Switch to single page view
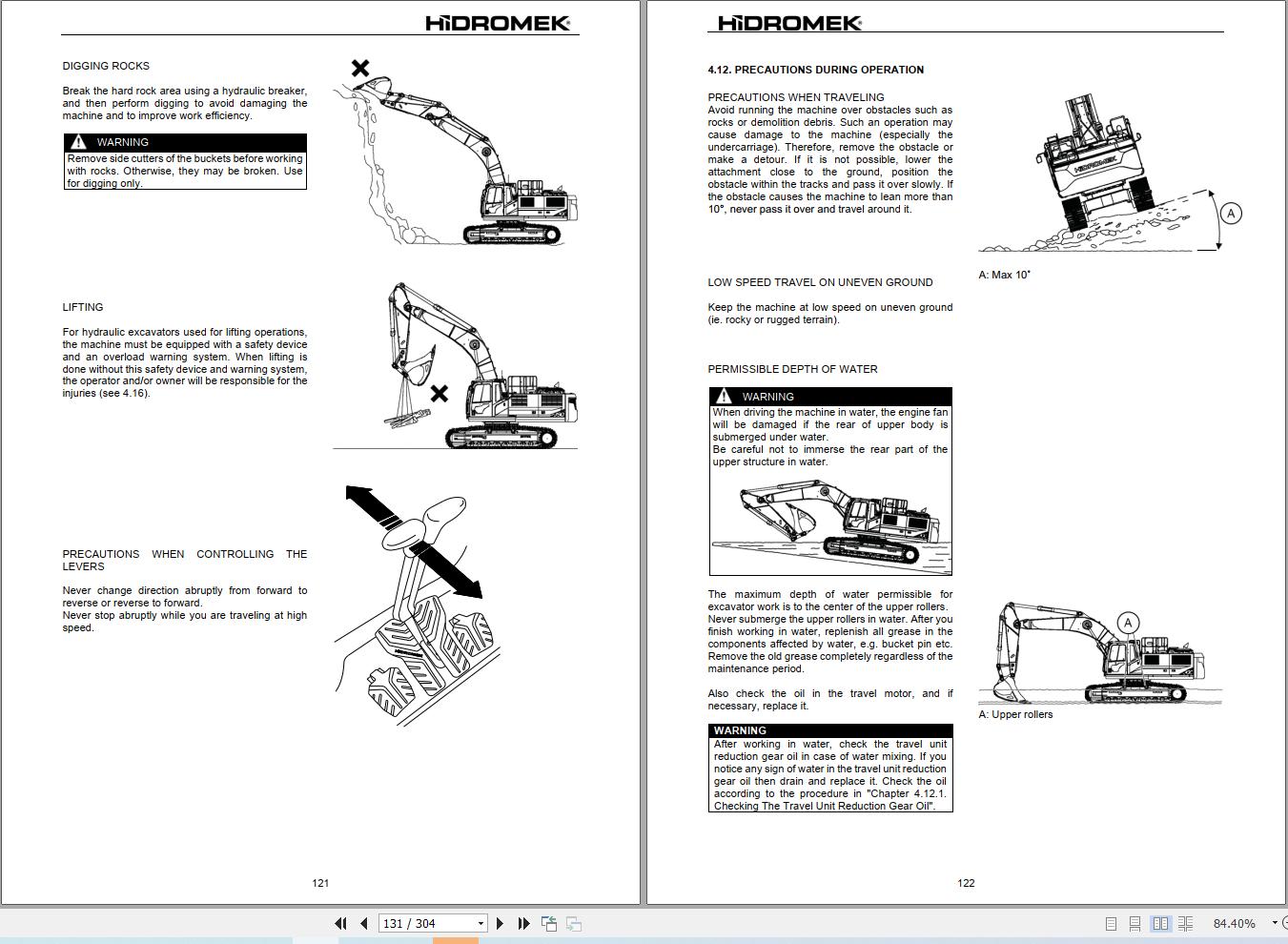This screenshot has width=1288, height=944. coord(1111,923)
